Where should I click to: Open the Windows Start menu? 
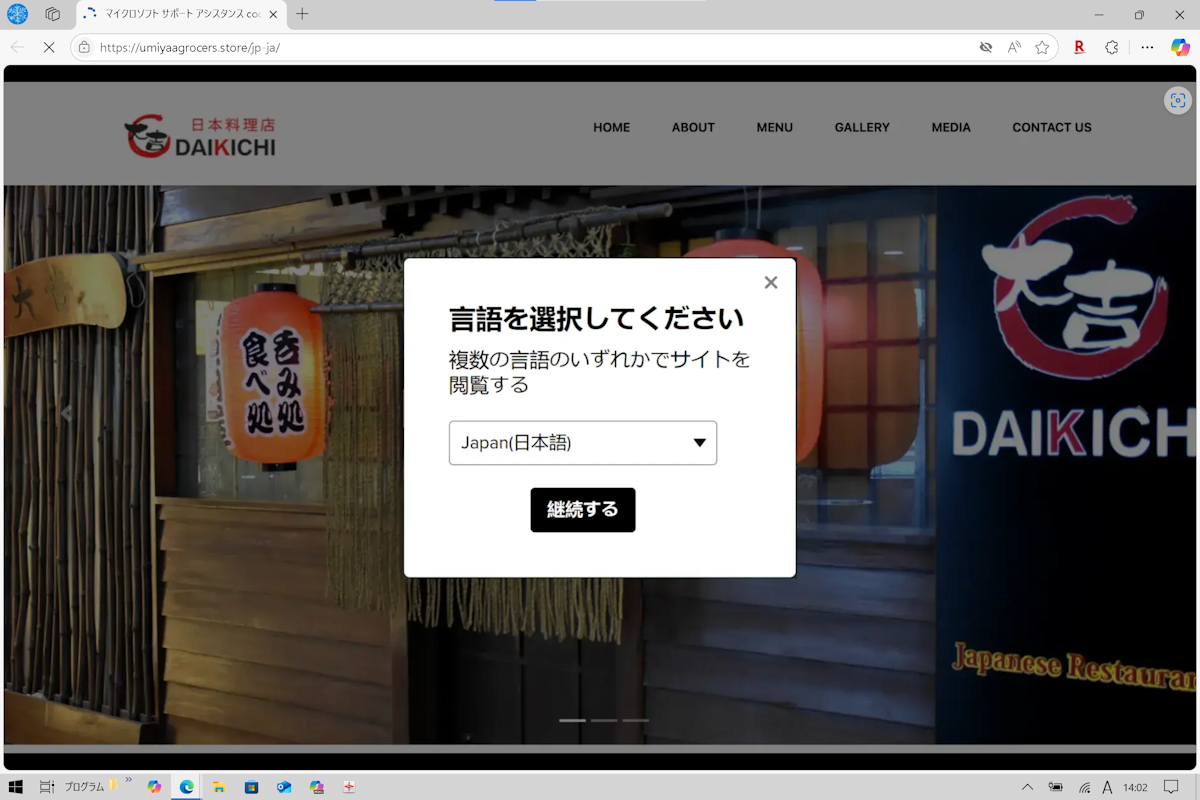tap(14, 787)
